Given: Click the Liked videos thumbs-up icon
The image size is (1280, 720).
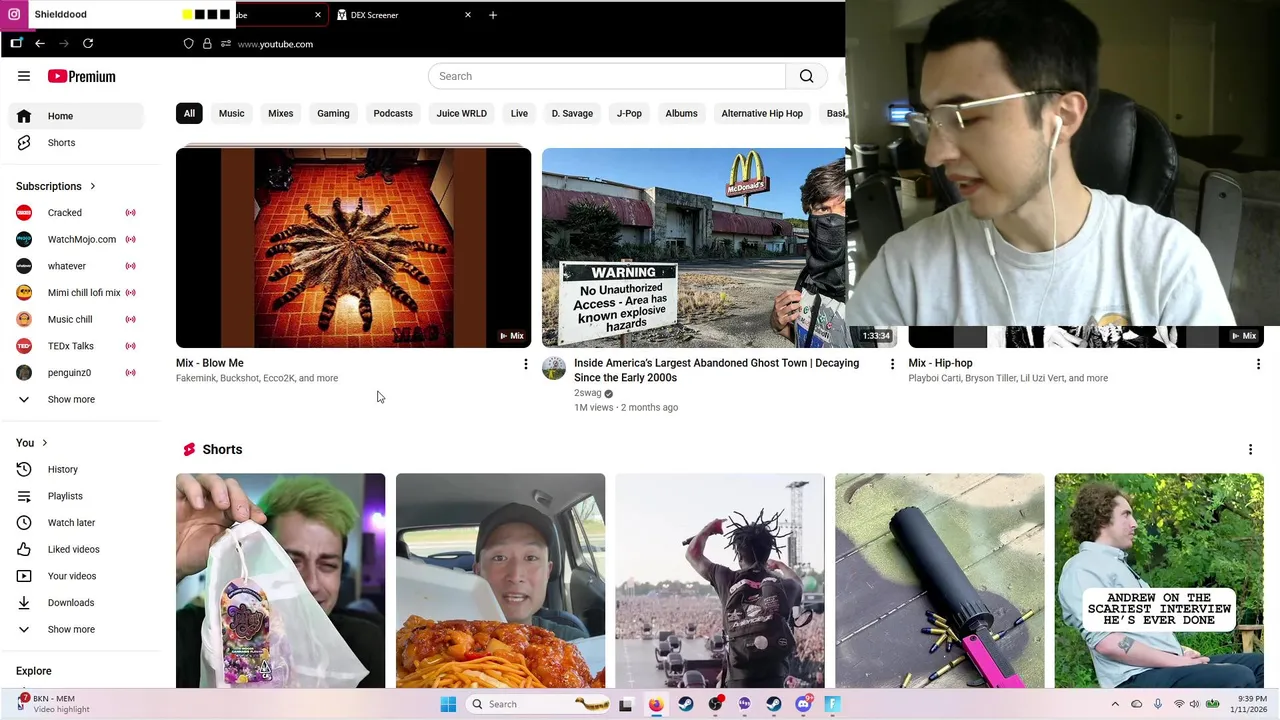Looking at the screenshot, I should click(x=24, y=549).
